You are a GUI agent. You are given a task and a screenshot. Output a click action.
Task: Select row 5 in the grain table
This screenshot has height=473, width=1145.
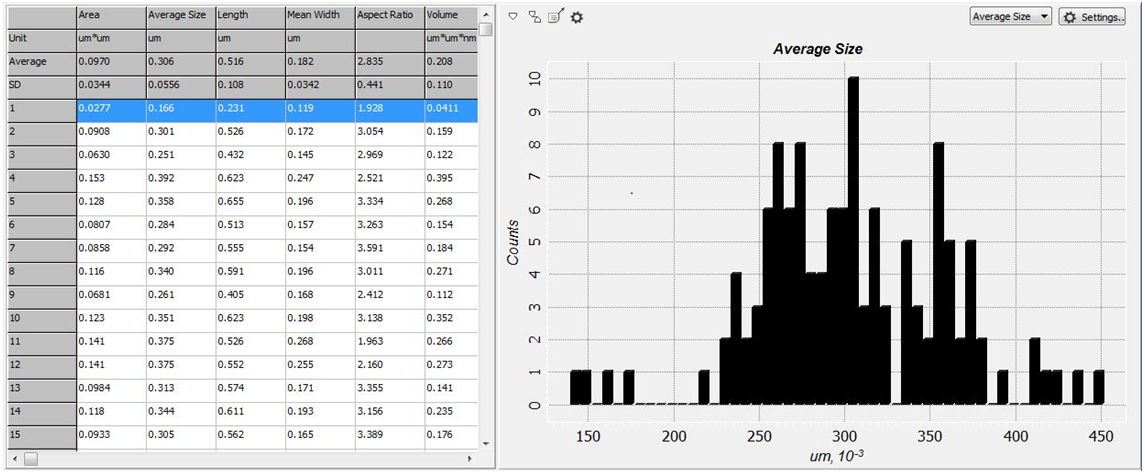click(x=40, y=198)
